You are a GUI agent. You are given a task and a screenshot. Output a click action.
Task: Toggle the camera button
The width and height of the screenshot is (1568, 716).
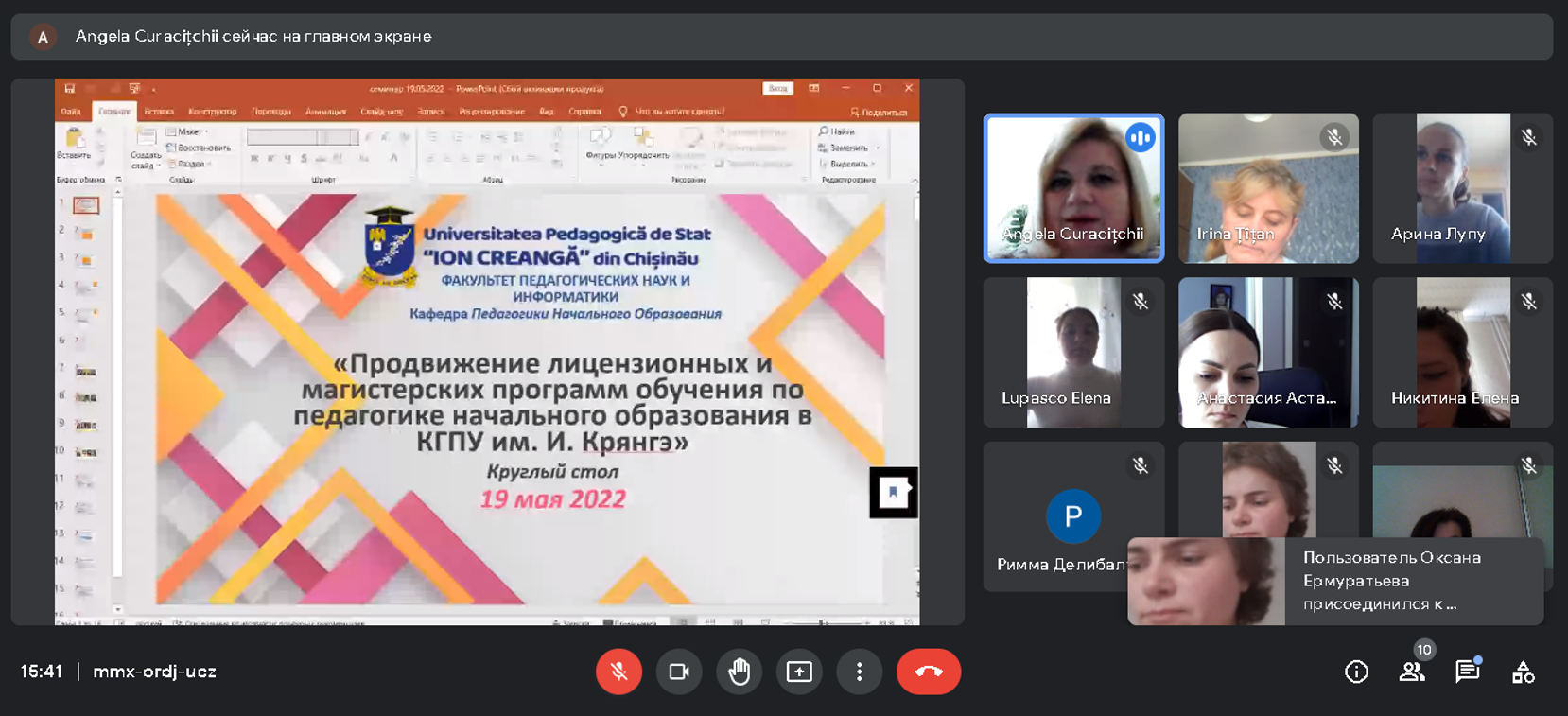(679, 672)
